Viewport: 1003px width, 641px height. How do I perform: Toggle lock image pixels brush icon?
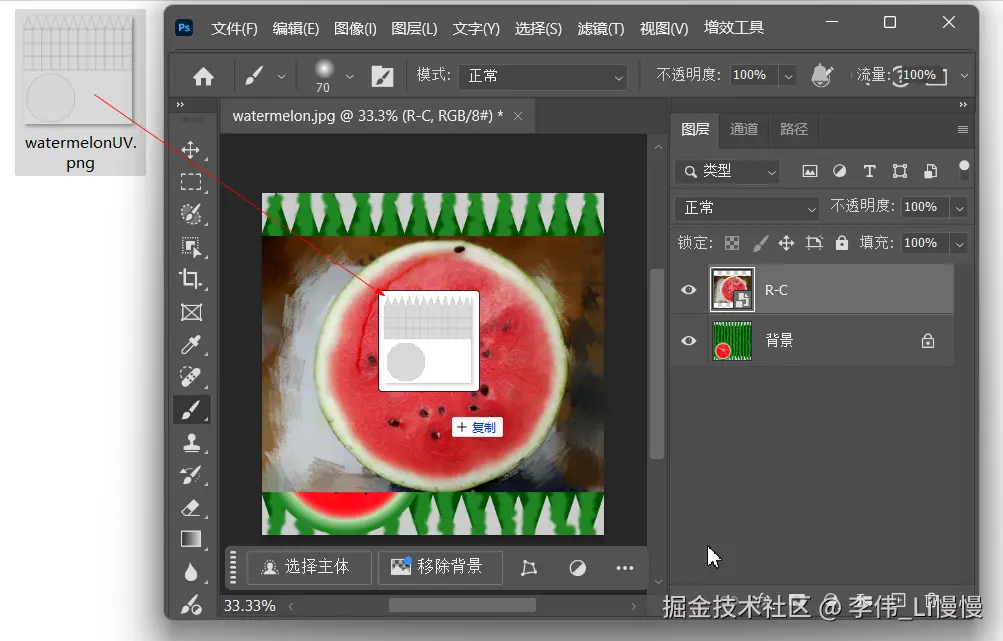(x=760, y=243)
